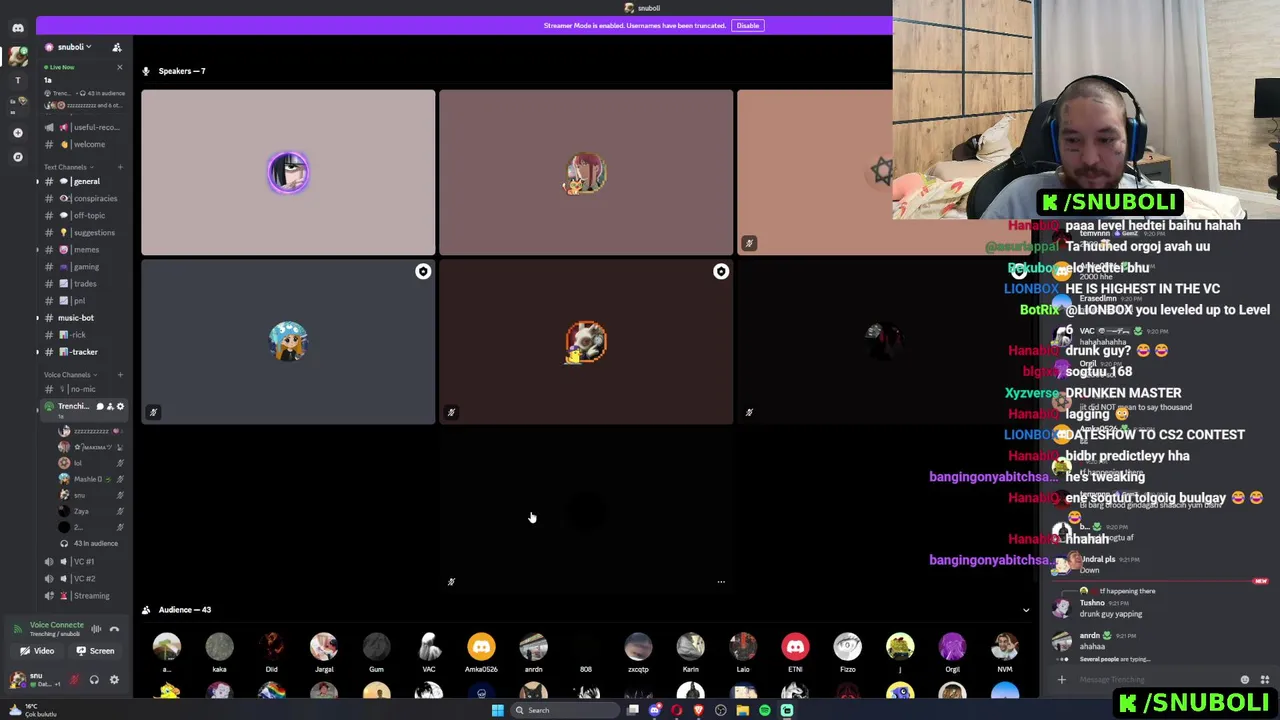Open the trades channel
The width and height of the screenshot is (1280, 720).
point(84,283)
